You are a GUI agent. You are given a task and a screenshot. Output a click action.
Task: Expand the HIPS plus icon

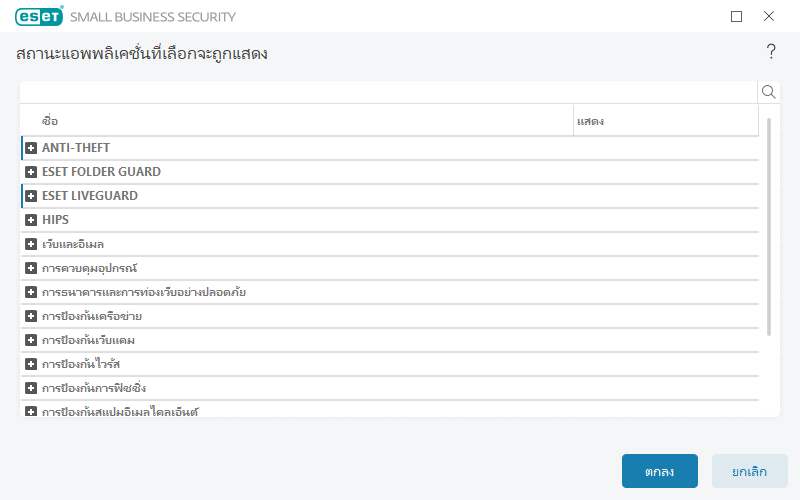(x=31, y=220)
